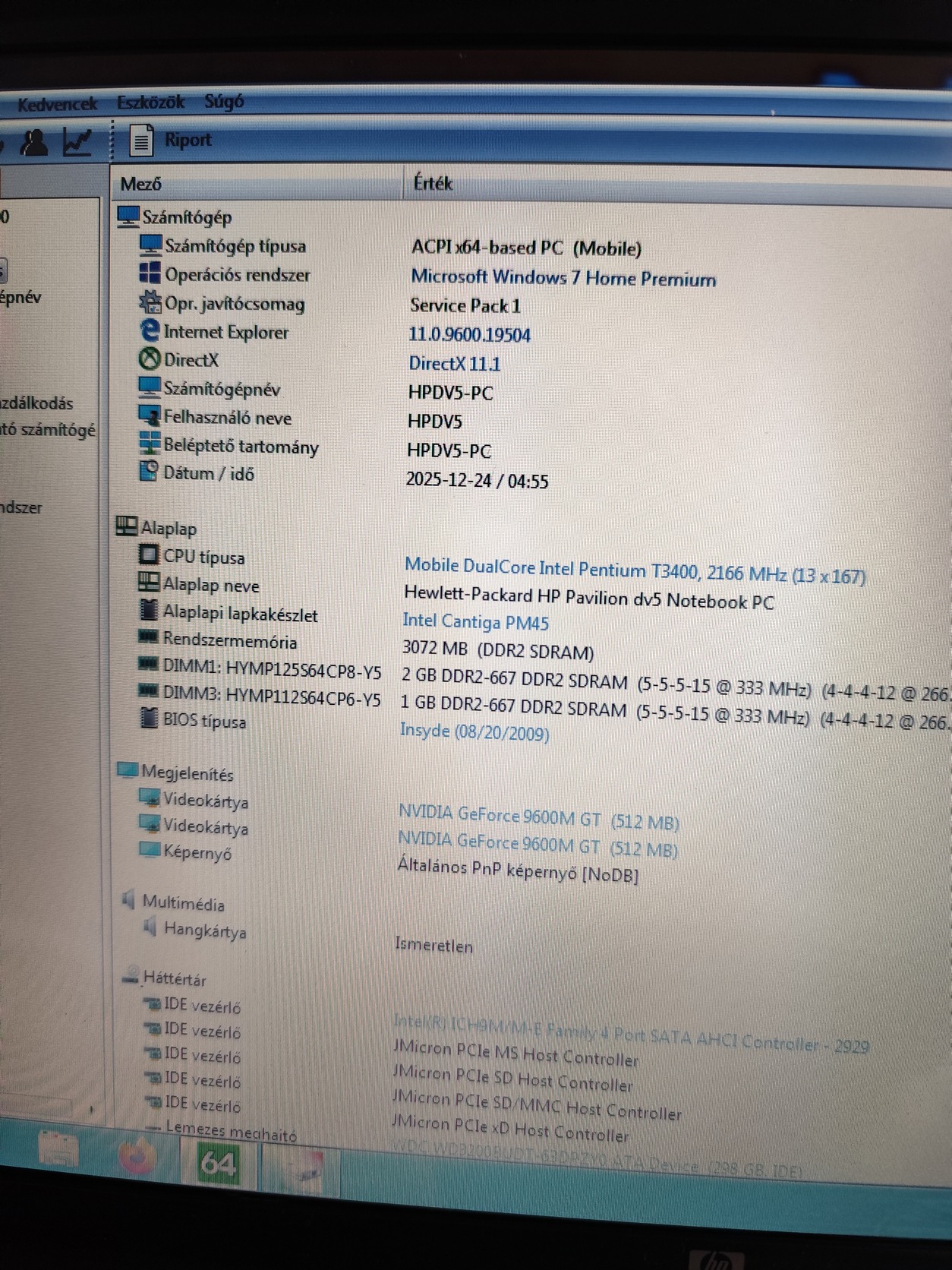Open the Intel Cantiga PM45 link

pyautogui.click(x=476, y=622)
